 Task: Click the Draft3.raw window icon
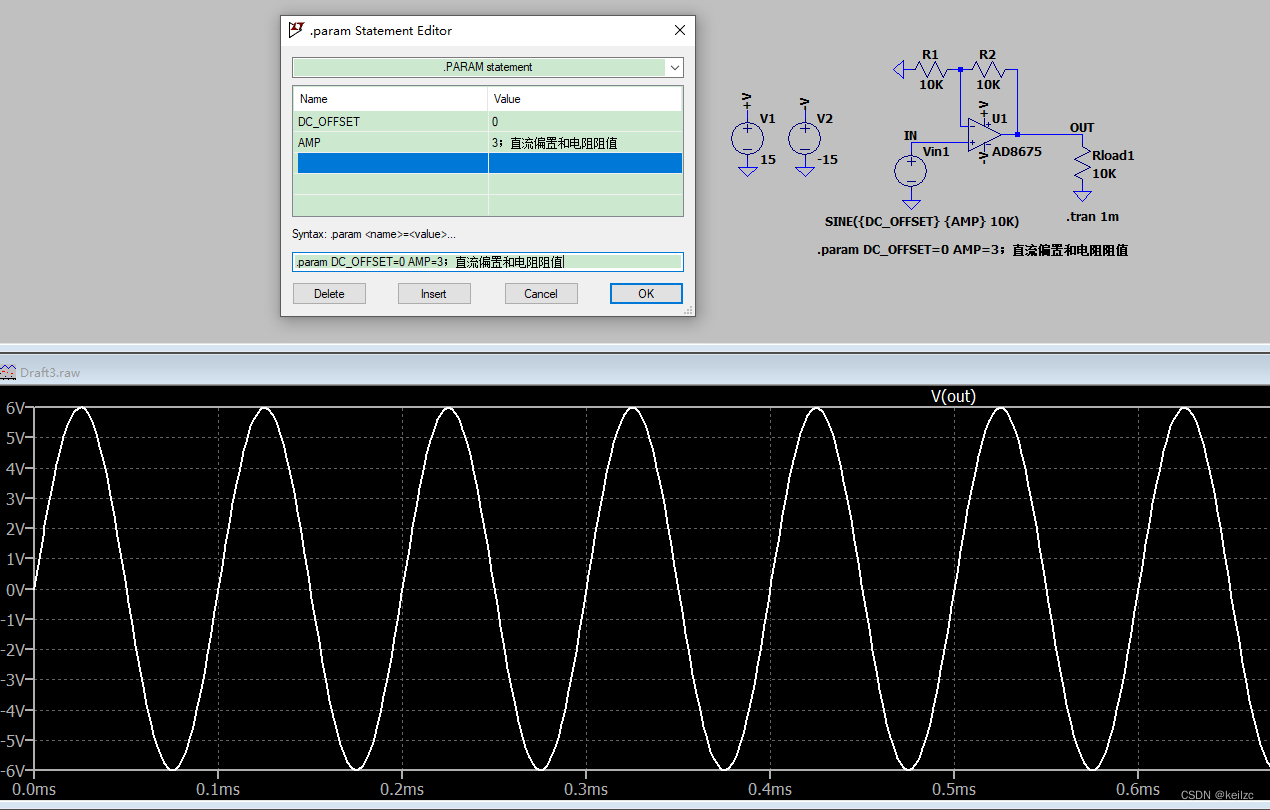pyautogui.click(x=9, y=372)
